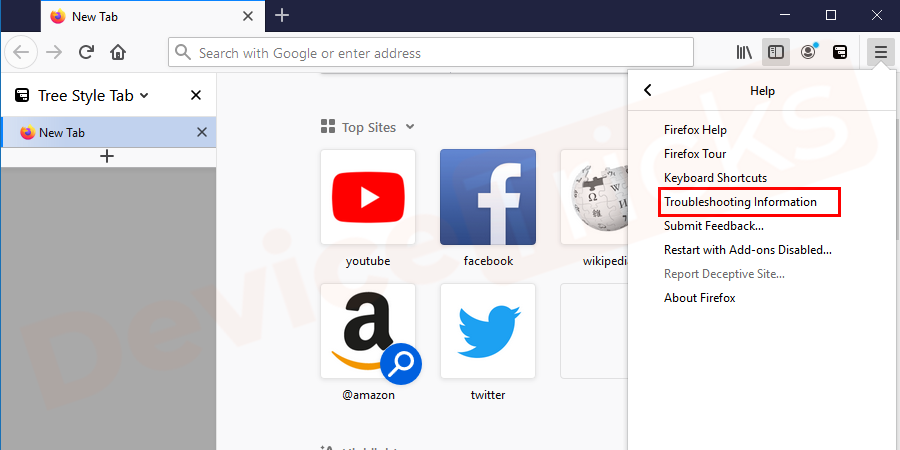Close New Tab from the sidebar tree
This screenshot has height=450, width=900.
[201, 133]
